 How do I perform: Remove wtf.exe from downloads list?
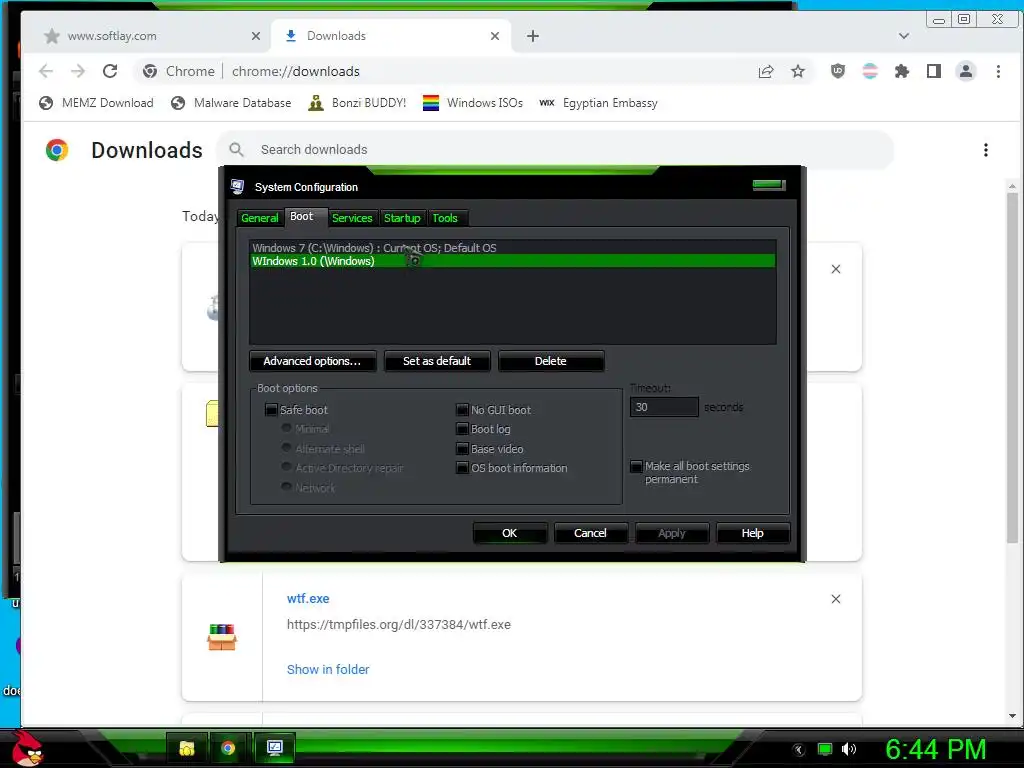click(x=835, y=599)
